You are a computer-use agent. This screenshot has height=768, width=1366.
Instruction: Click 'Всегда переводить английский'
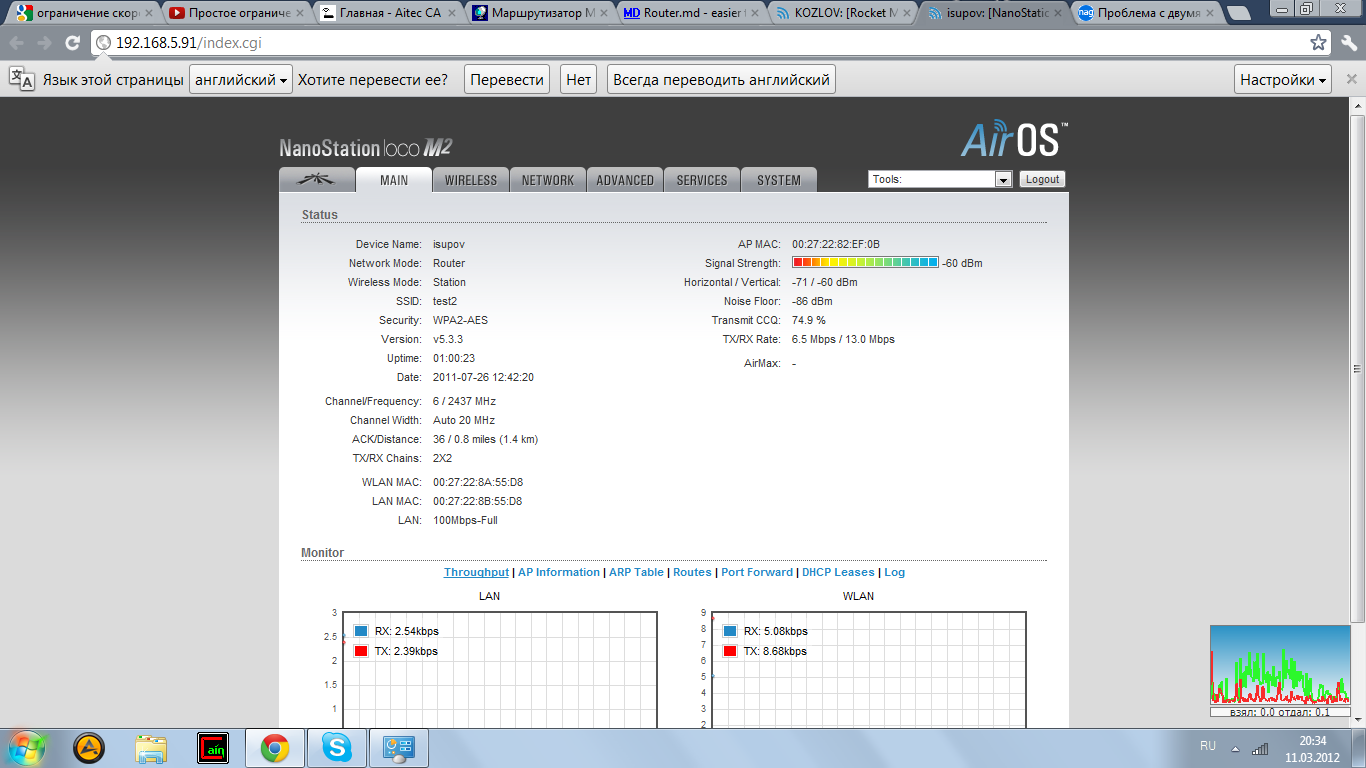[x=721, y=80]
